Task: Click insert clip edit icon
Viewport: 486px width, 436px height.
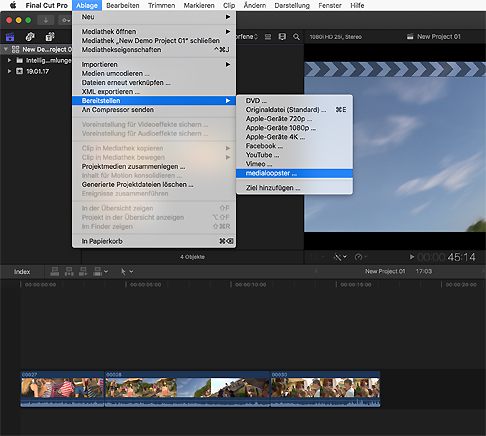Action: point(69,272)
